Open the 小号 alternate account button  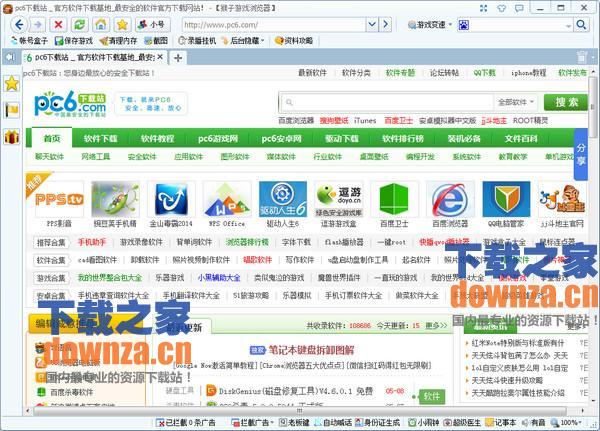pos(152,25)
